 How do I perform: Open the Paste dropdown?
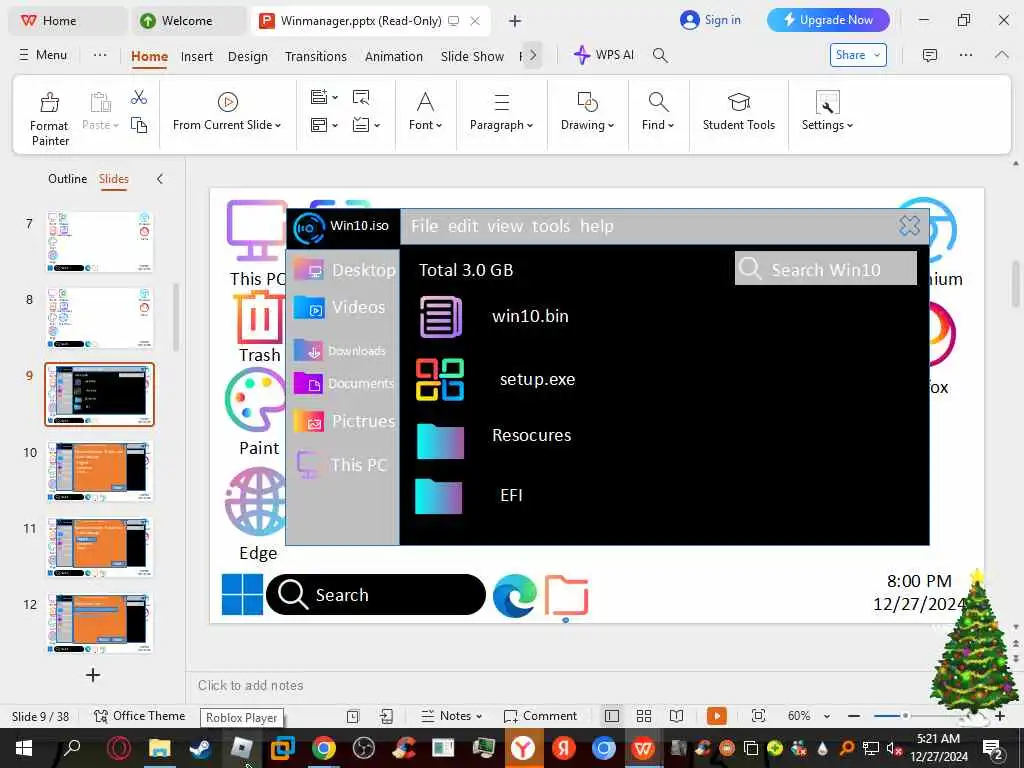pos(101,125)
